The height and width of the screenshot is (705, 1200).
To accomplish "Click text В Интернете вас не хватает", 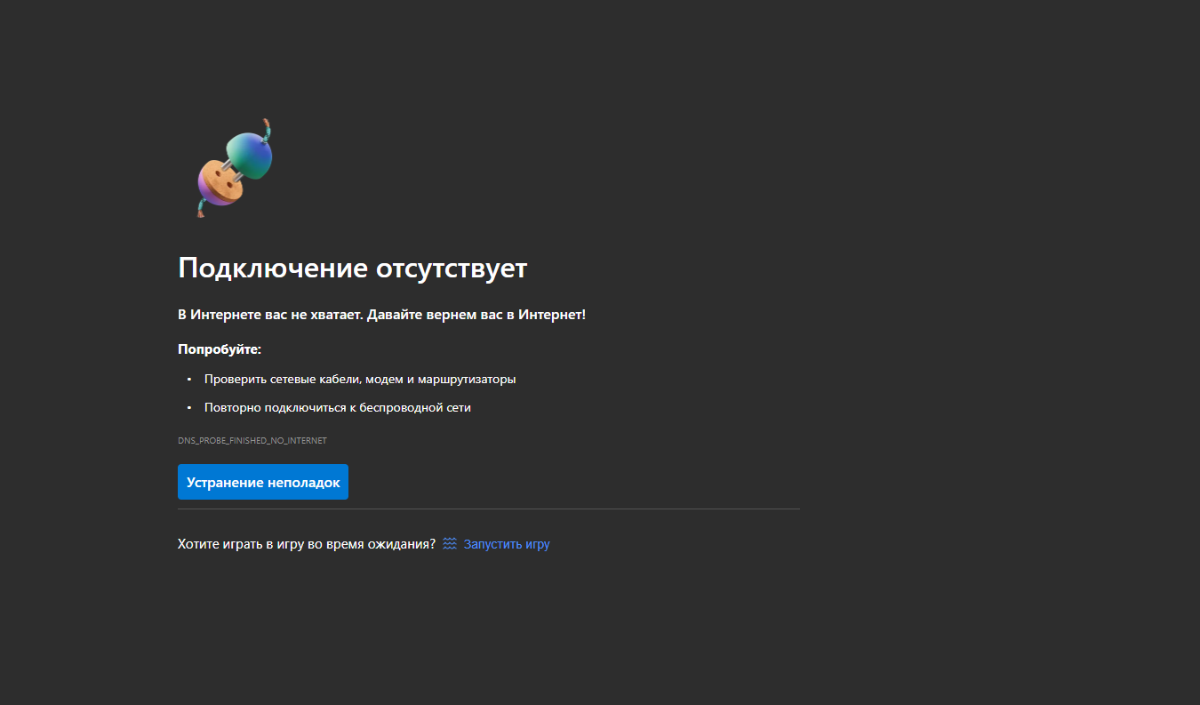I will pyautogui.click(x=270, y=315).
